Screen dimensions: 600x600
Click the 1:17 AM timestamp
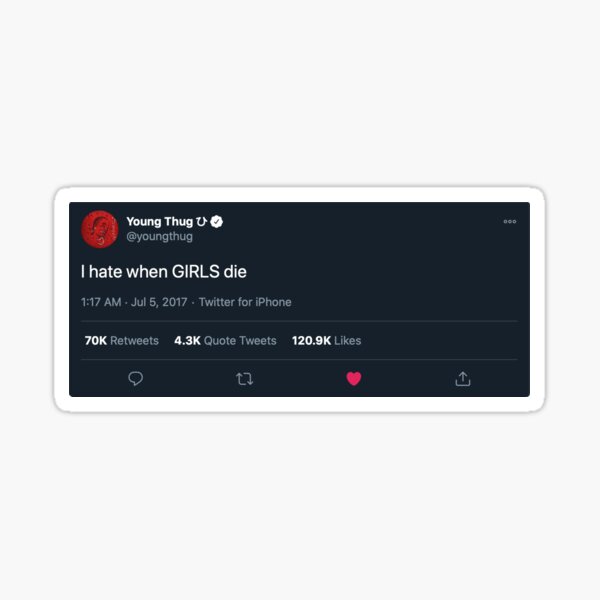click(x=101, y=302)
